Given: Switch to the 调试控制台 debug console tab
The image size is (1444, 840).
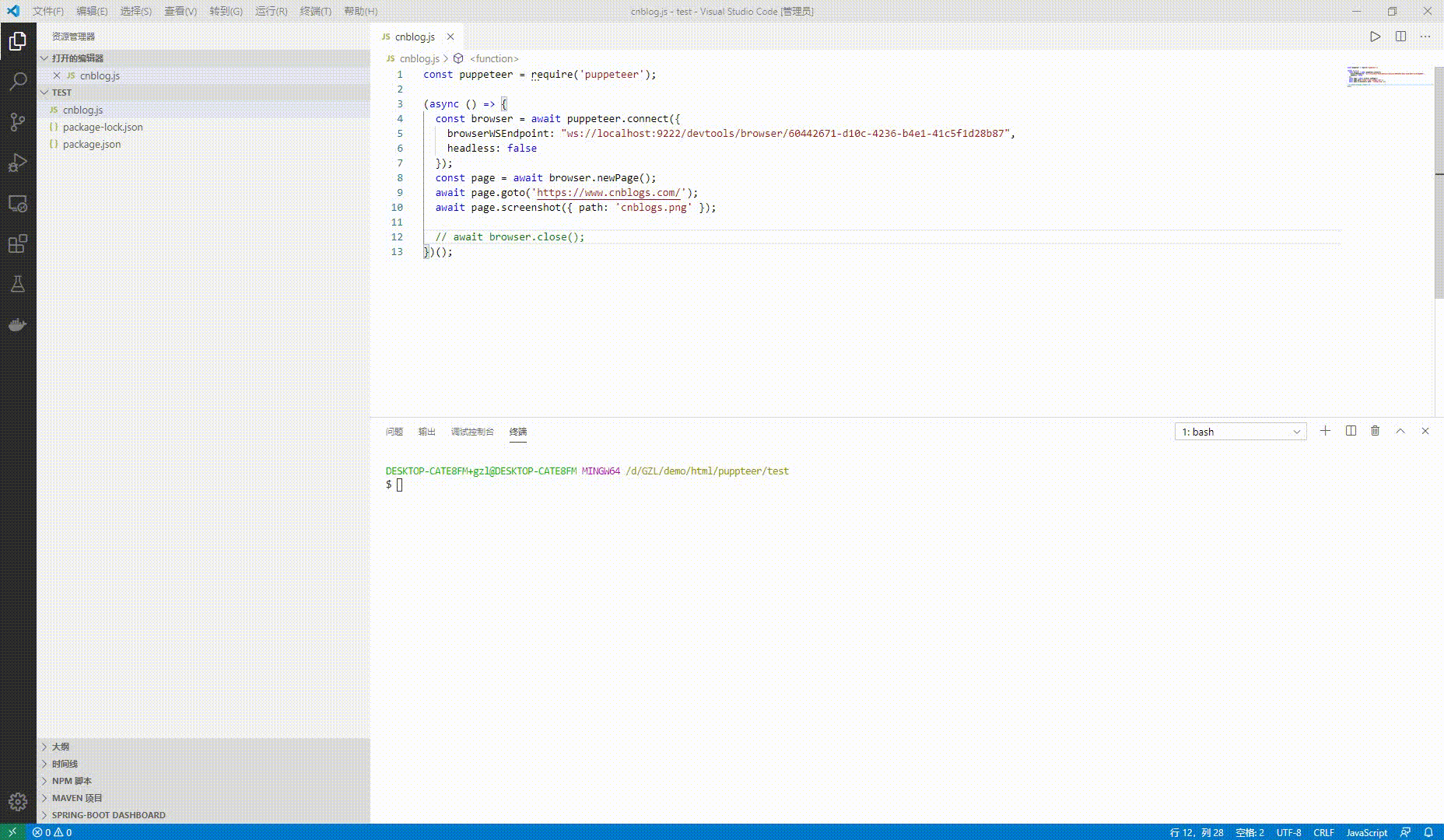Looking at the screenshot, I should 472,432.
